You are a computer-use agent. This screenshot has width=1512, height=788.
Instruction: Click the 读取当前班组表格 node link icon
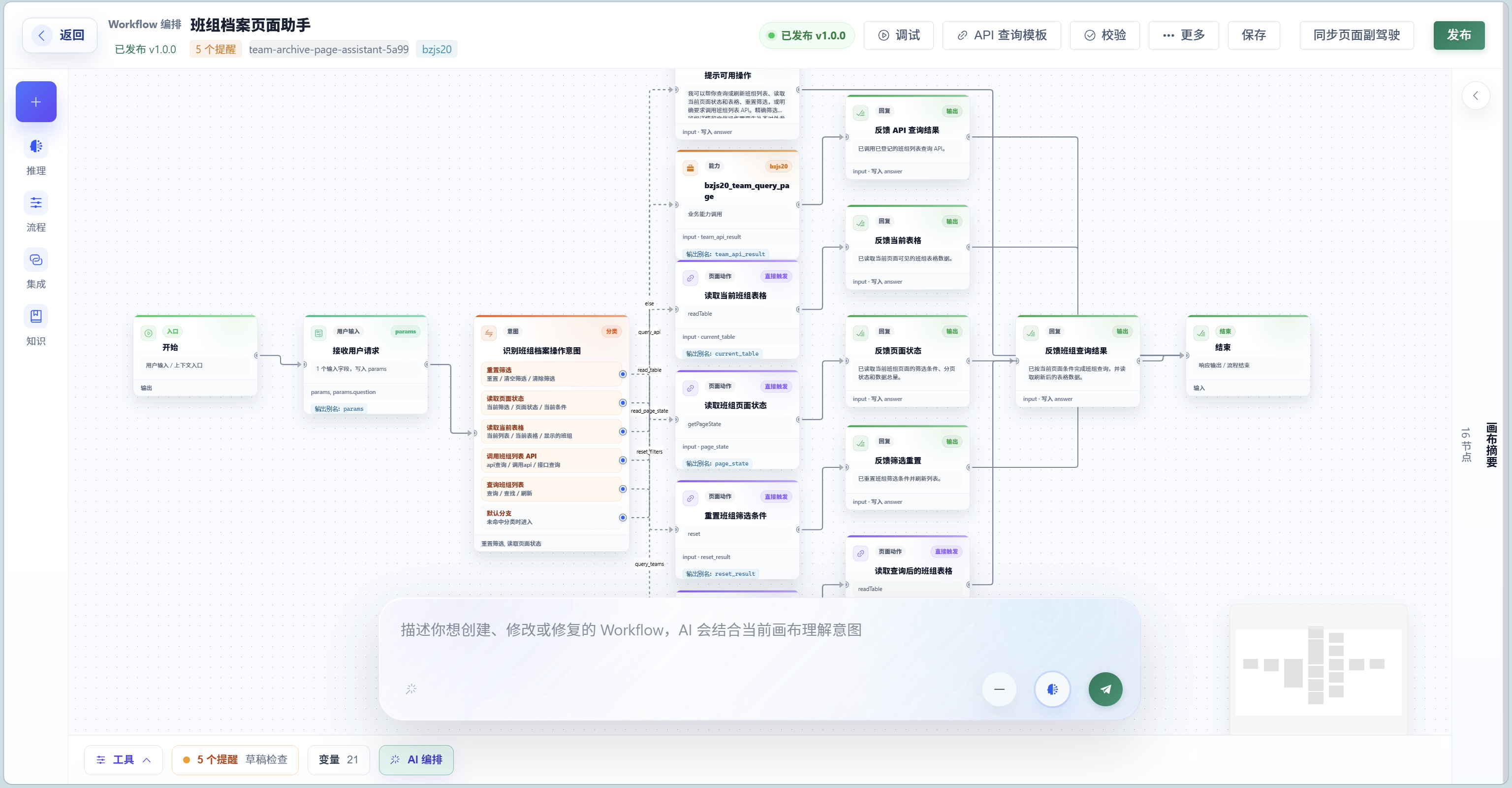(x=690, y=278)
